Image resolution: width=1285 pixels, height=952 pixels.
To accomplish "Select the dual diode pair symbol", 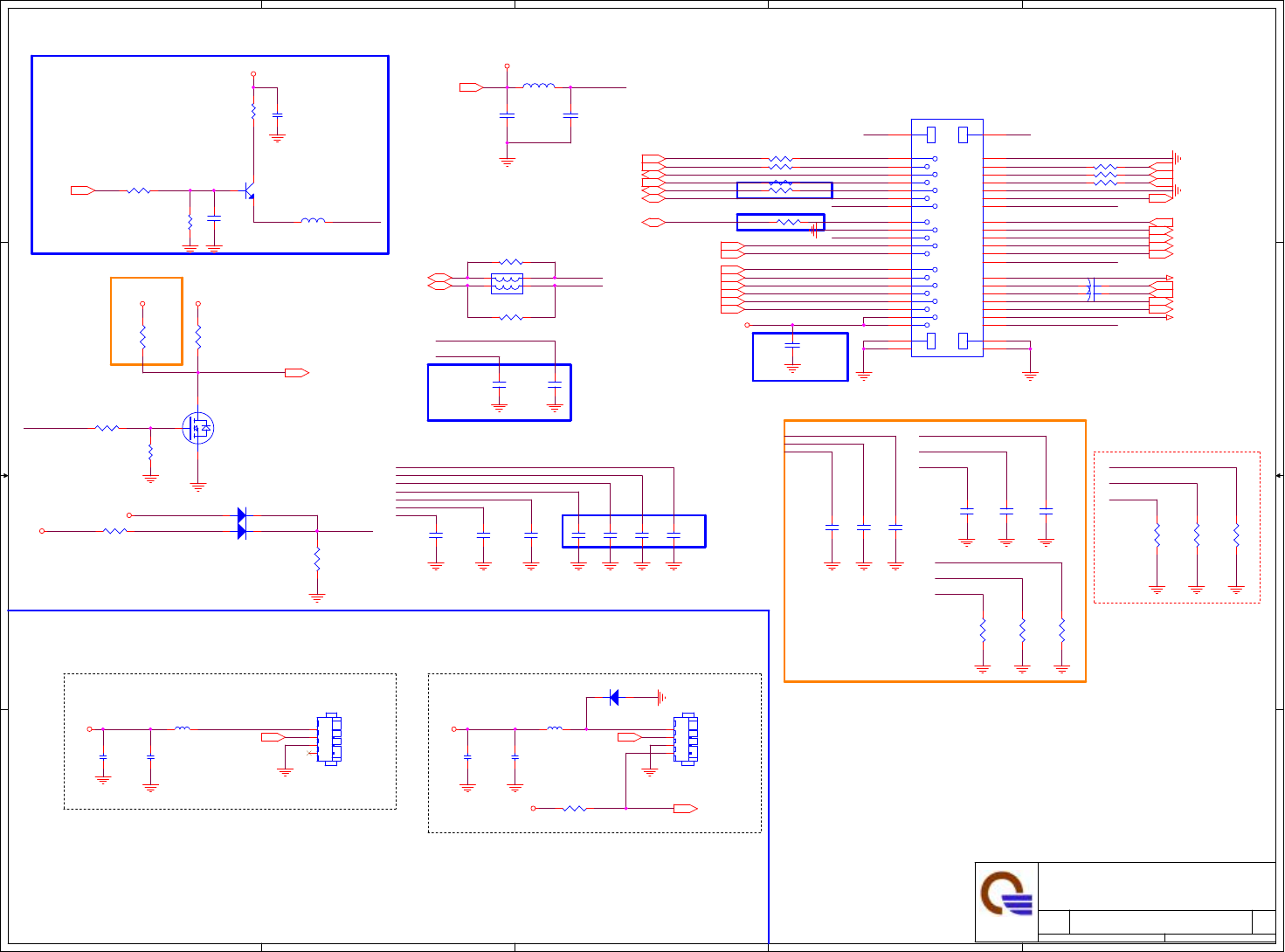I will [x=242, y=523].
